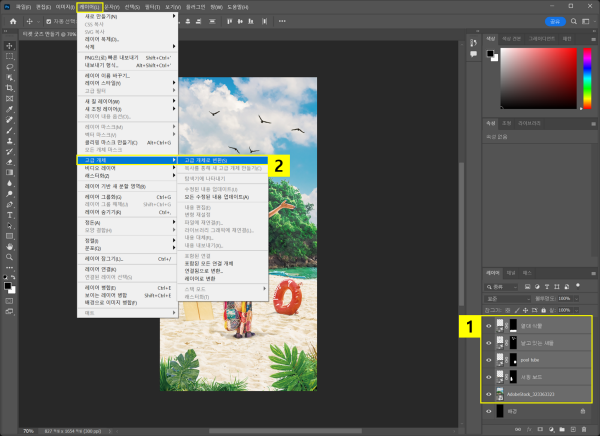Image resolution: width=600 pixels, height=436 pixels.
Task: Hide the 배경 layer
Action: coord(489,412)
